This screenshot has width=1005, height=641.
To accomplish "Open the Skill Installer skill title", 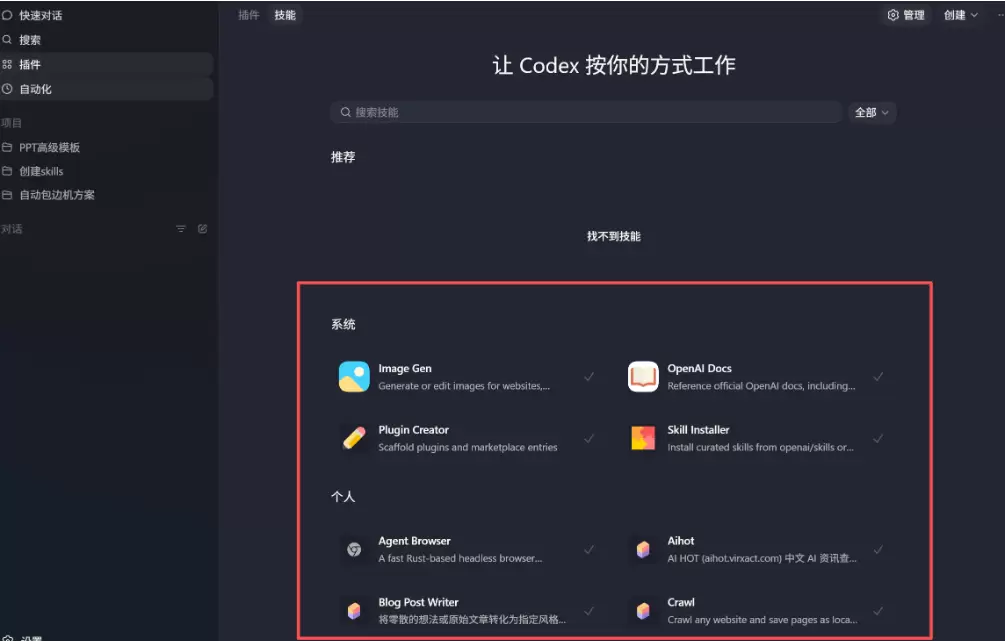I will pyautogui.click(x=698, y=430).
